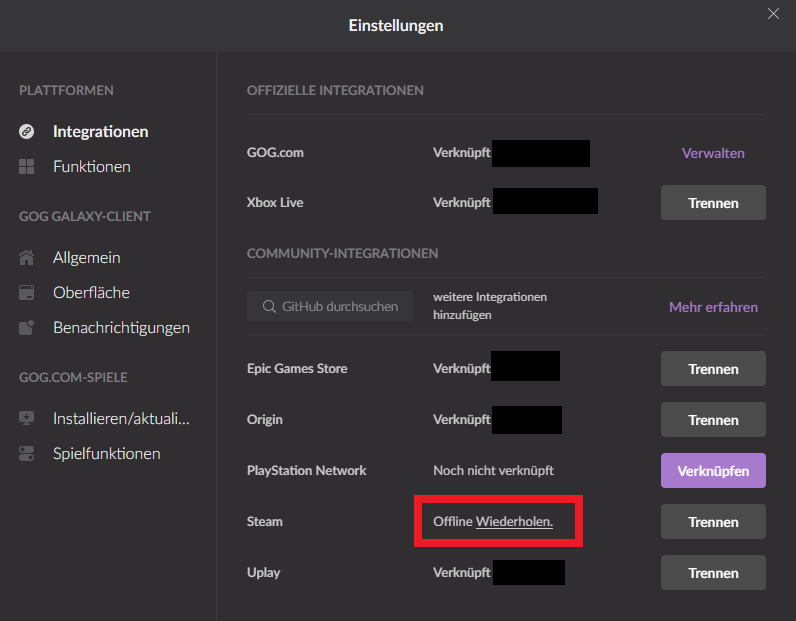This screenshot has height=621, width=796.
Task: Disconnect Xbox Live with Trennen
Action: [x=713, y=203]
